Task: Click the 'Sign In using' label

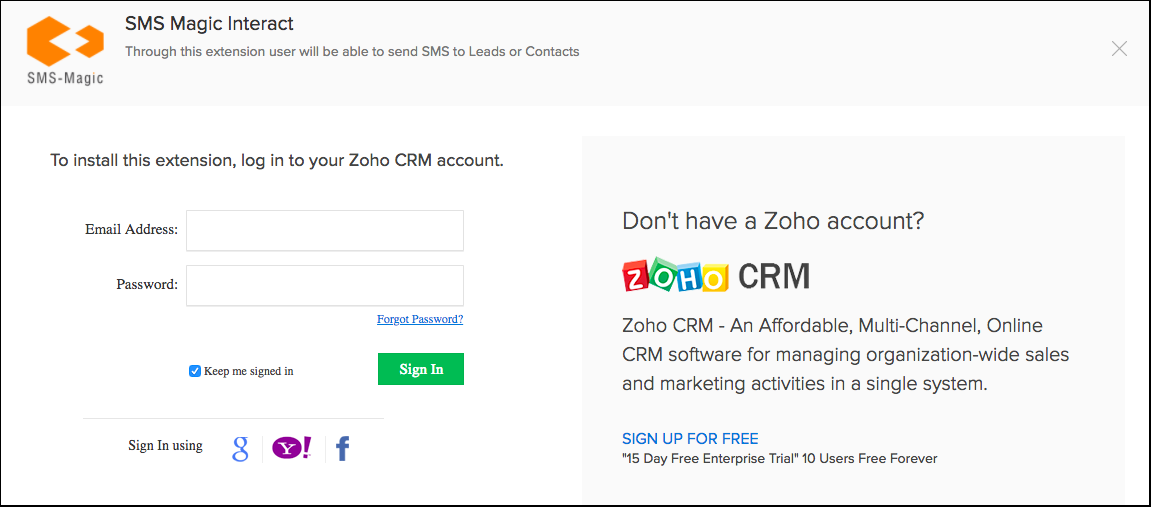Action: [165, 446]
